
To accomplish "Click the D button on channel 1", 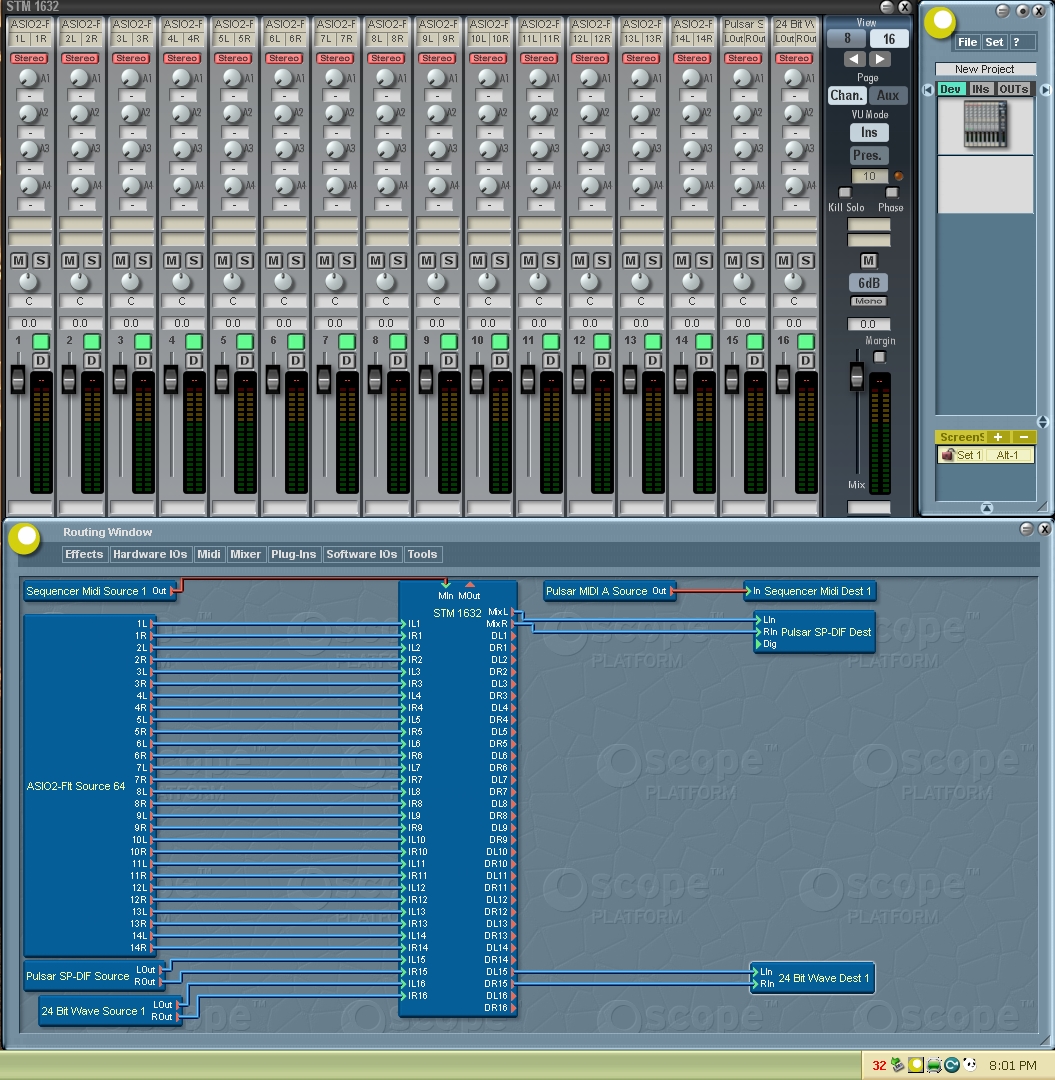I will click(41, 361).
